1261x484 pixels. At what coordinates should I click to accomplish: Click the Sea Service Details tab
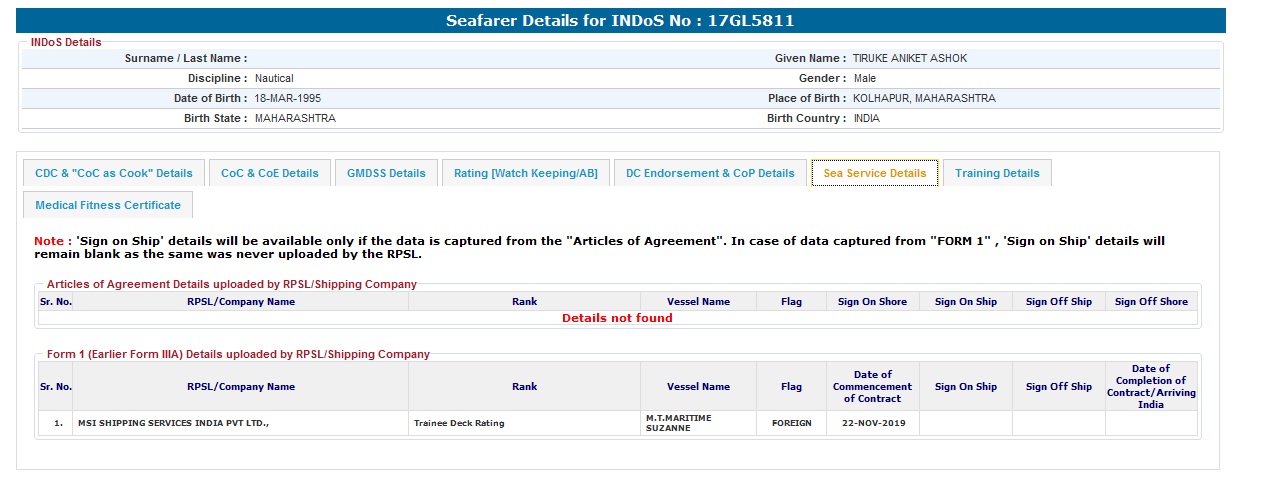[x=874, y=173]
